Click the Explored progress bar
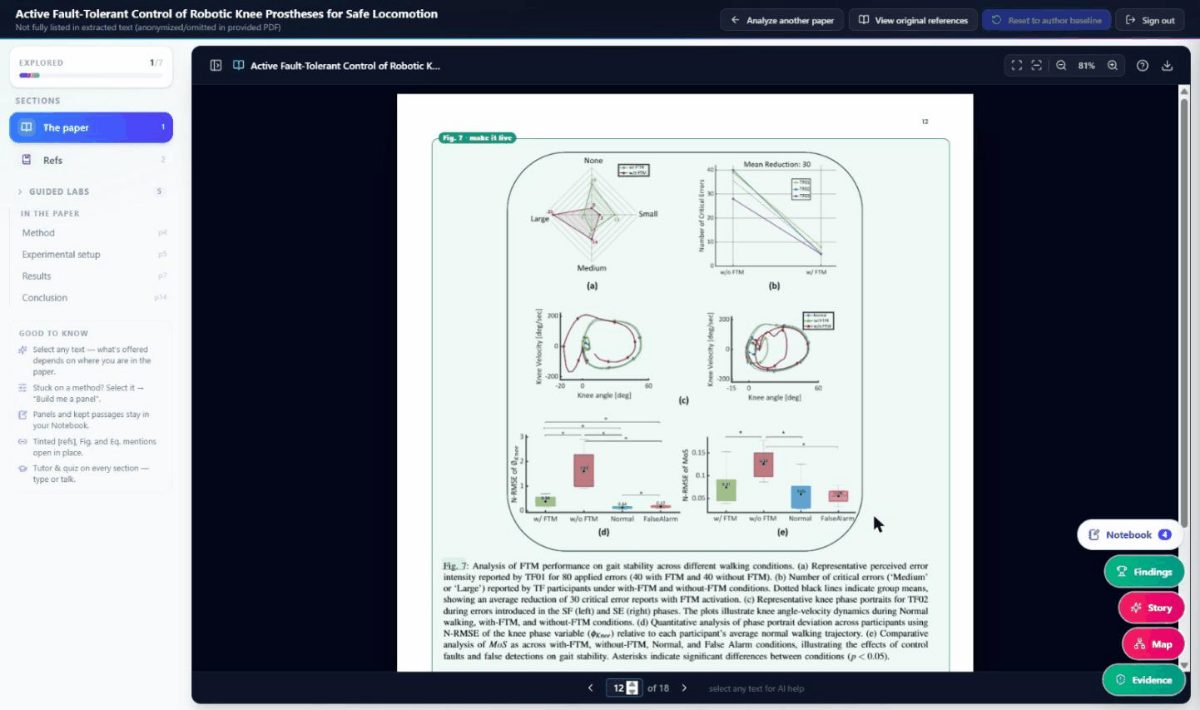The width and height of the screenshot is (1200, 710). (91, 75)
